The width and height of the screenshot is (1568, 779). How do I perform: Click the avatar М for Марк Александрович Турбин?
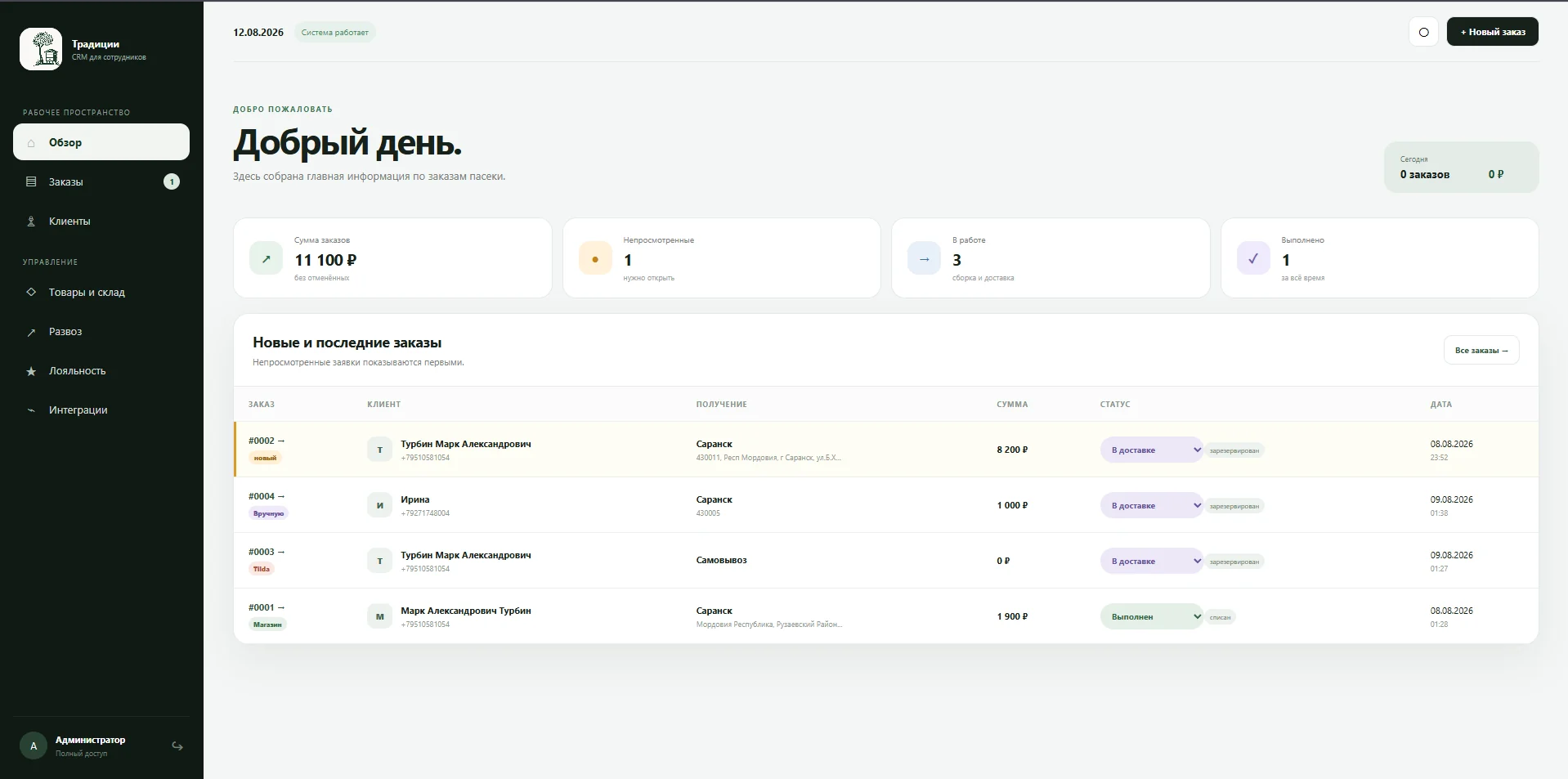[x=379, y=616]
